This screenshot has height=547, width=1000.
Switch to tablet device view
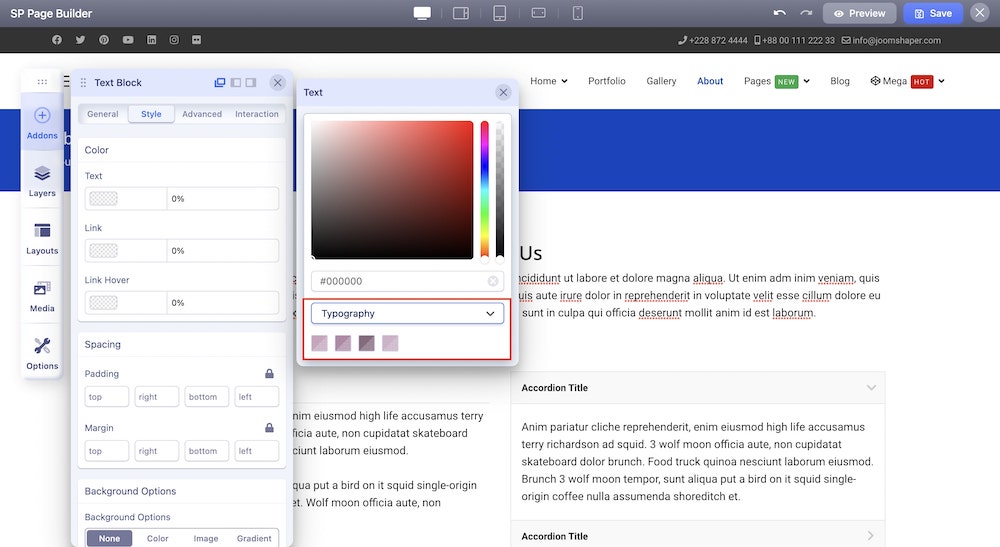coord(500,13)
